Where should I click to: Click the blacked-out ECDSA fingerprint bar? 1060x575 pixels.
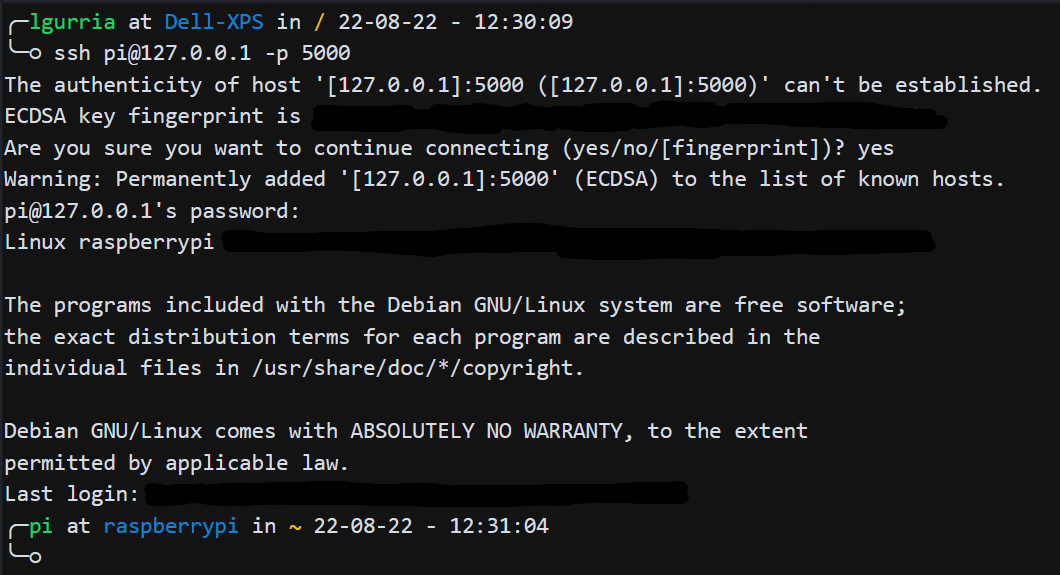(x=629, y=116)
